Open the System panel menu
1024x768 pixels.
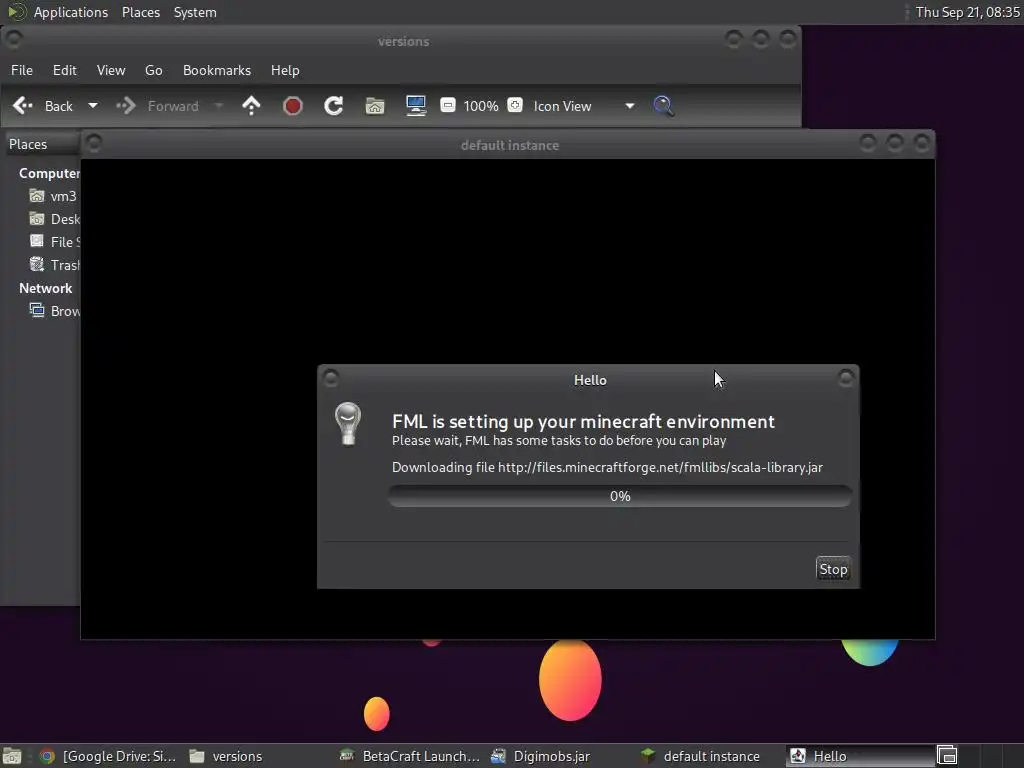point(195,12)
